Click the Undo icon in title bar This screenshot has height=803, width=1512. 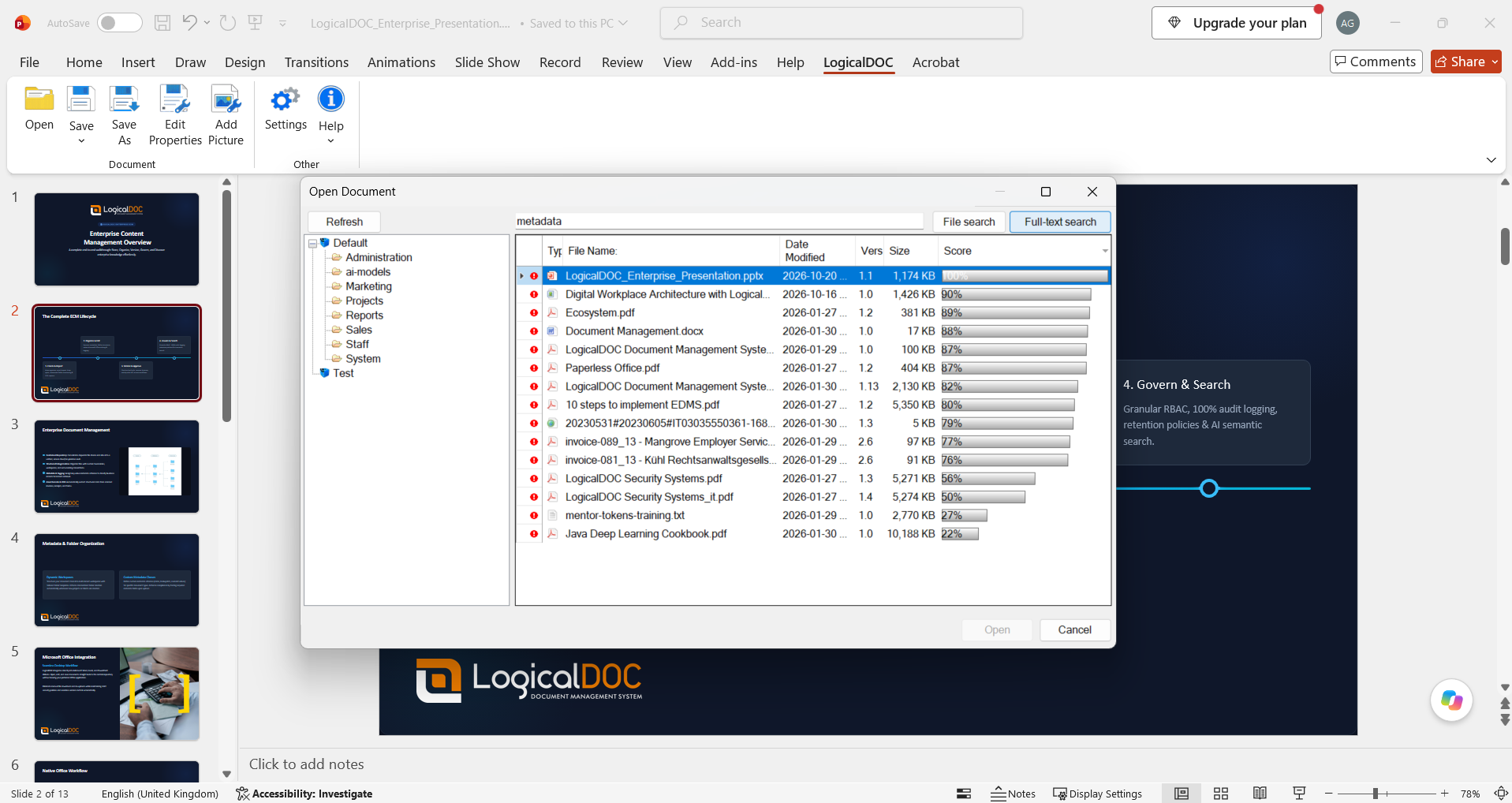[x=189, y=23]
